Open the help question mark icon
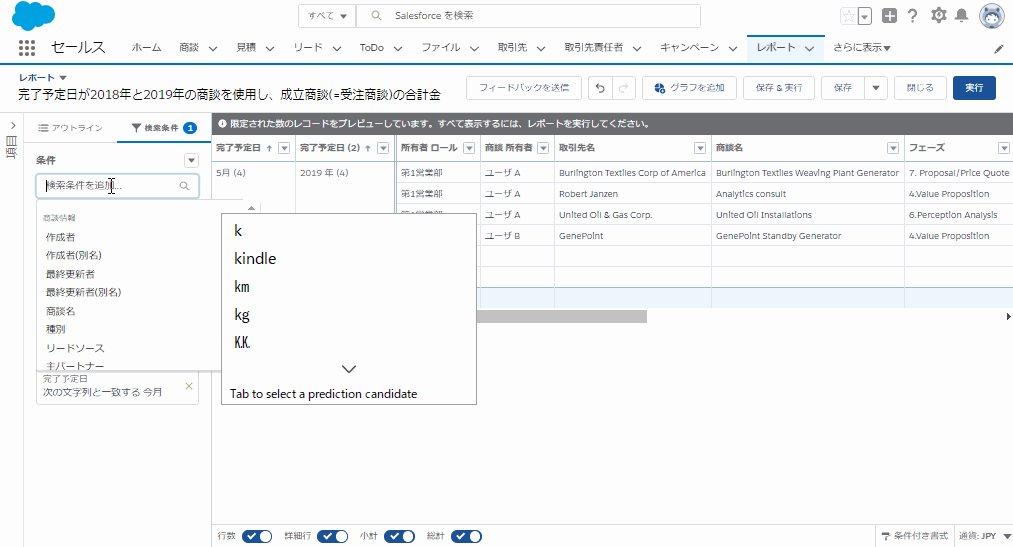 click(912, 16)
